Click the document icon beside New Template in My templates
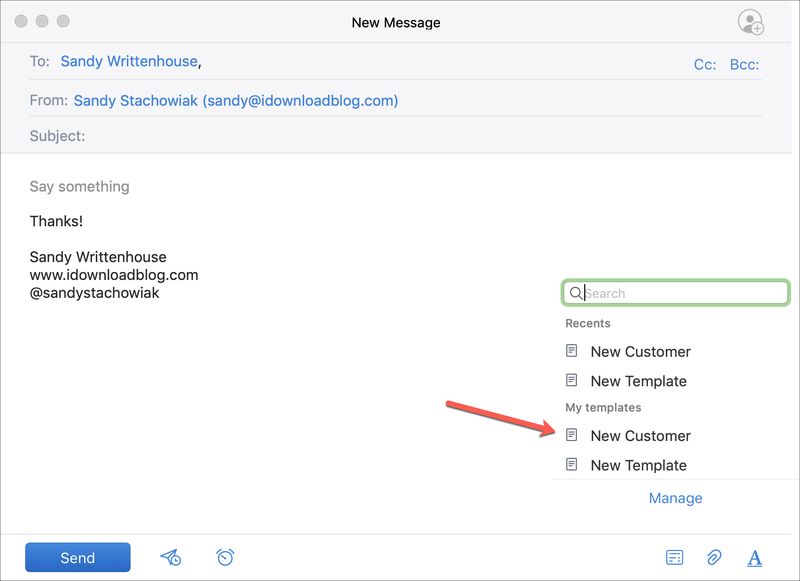The width and height of the screenshot is (800, 581). click(x=571, y=465)
